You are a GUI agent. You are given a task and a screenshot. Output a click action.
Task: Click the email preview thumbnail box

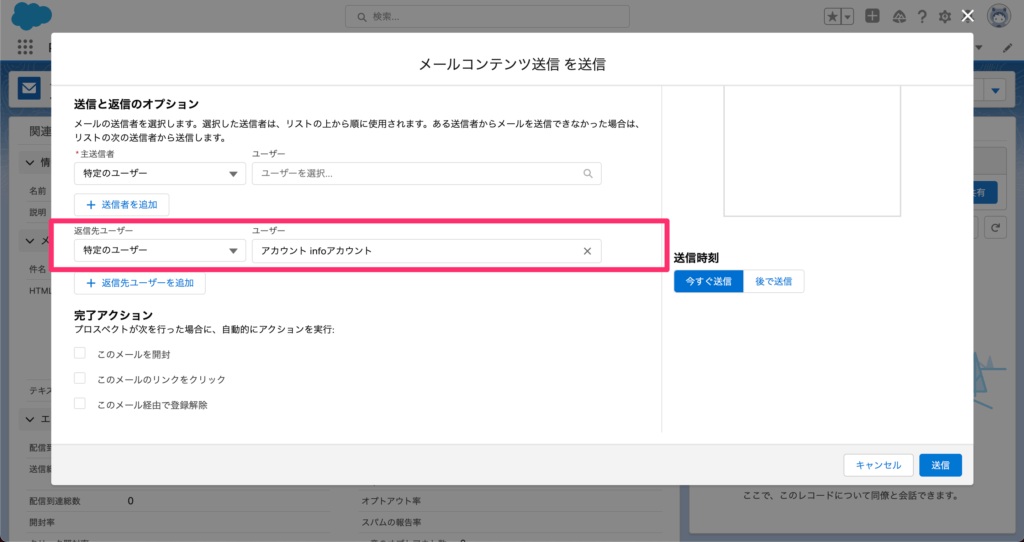point(812,151)
